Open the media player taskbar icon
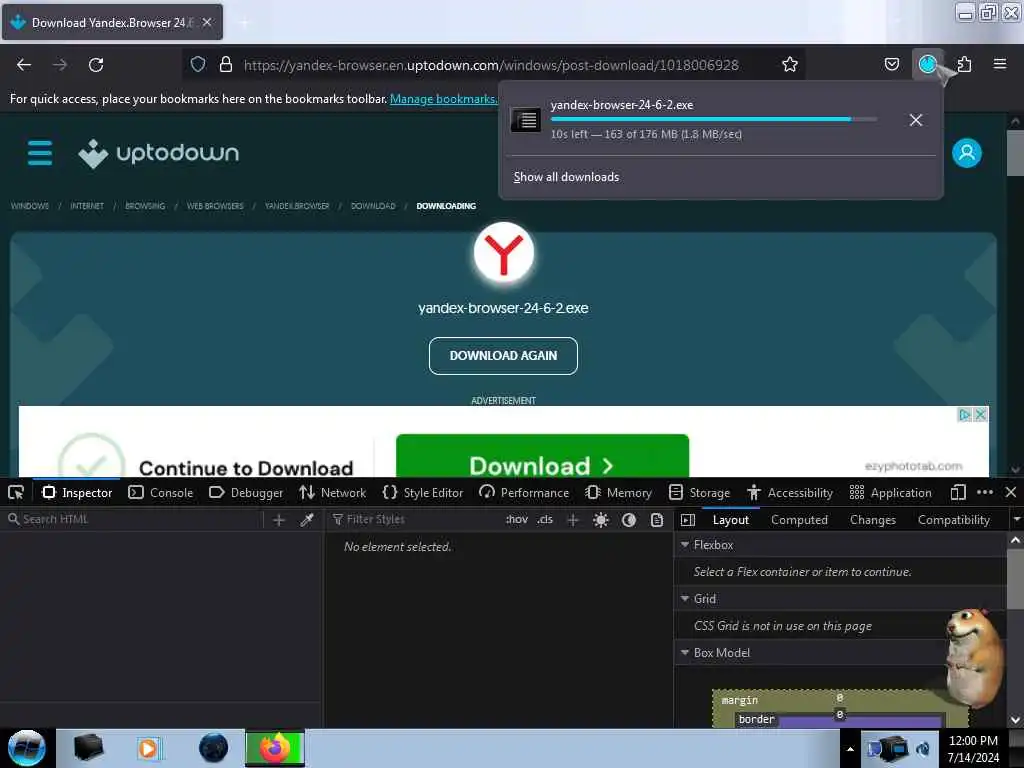The height and width of the screenshot is (768, 1024). coord(149,748)
